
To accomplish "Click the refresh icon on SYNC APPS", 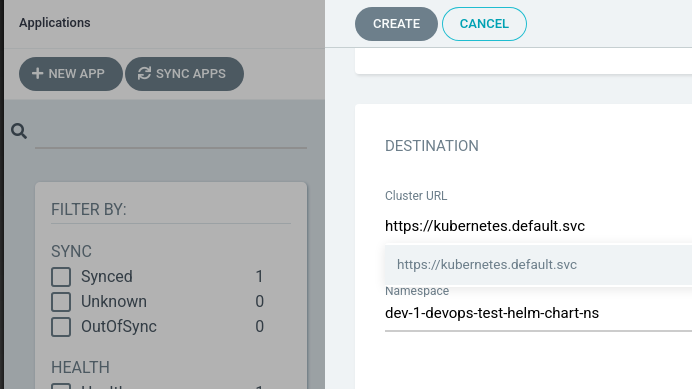I will click(144, 73).
